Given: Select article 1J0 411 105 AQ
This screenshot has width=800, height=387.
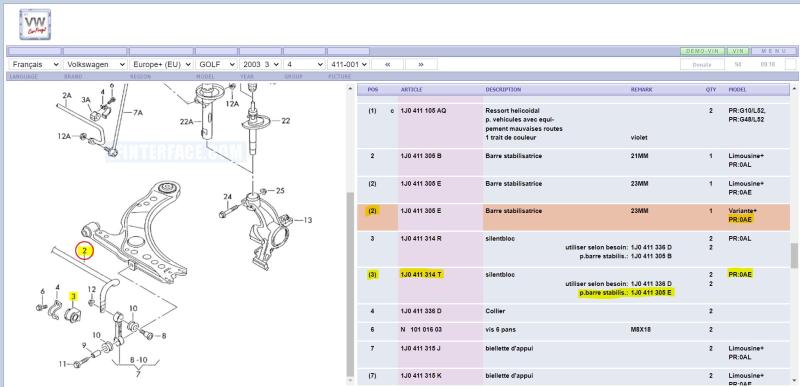Looking at the screenshot, I should point(423,111).
